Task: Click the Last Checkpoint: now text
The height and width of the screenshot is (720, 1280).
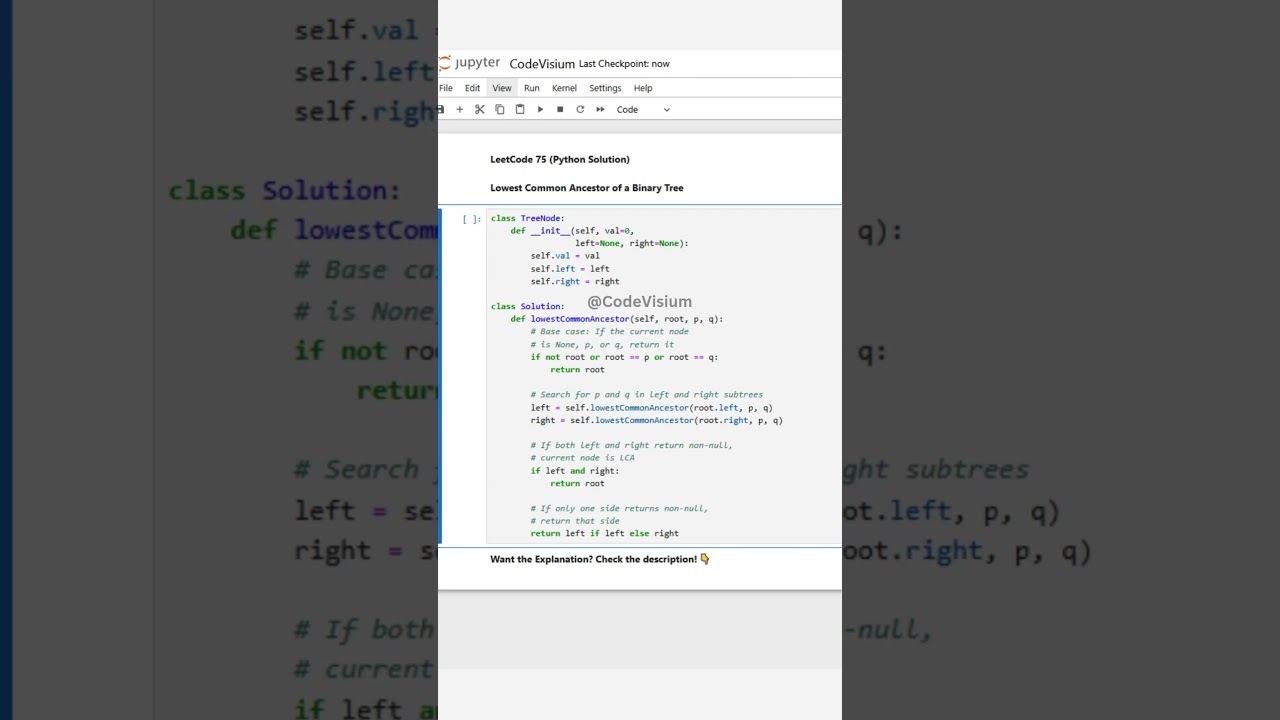Action: [624, 64]
